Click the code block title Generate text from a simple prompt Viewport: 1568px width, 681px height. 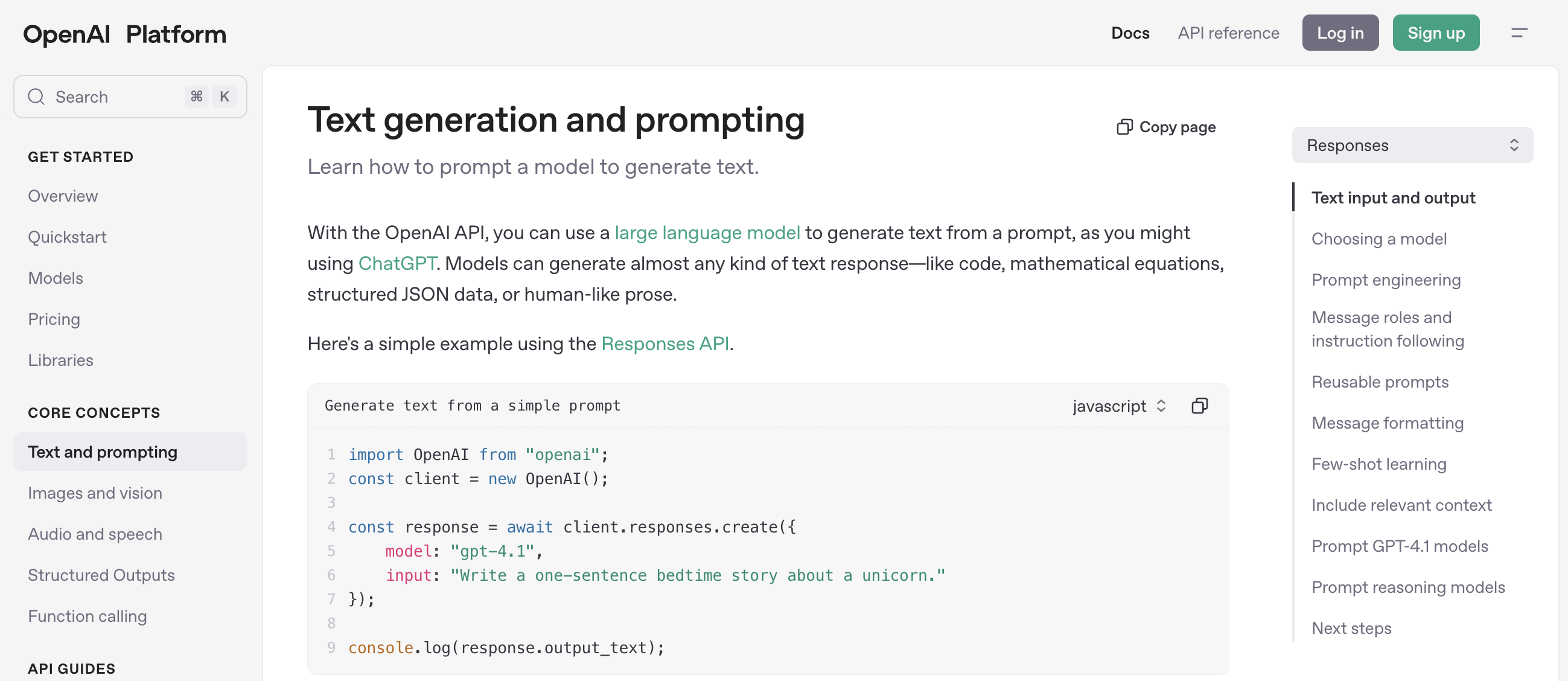(x=473, y=406)
